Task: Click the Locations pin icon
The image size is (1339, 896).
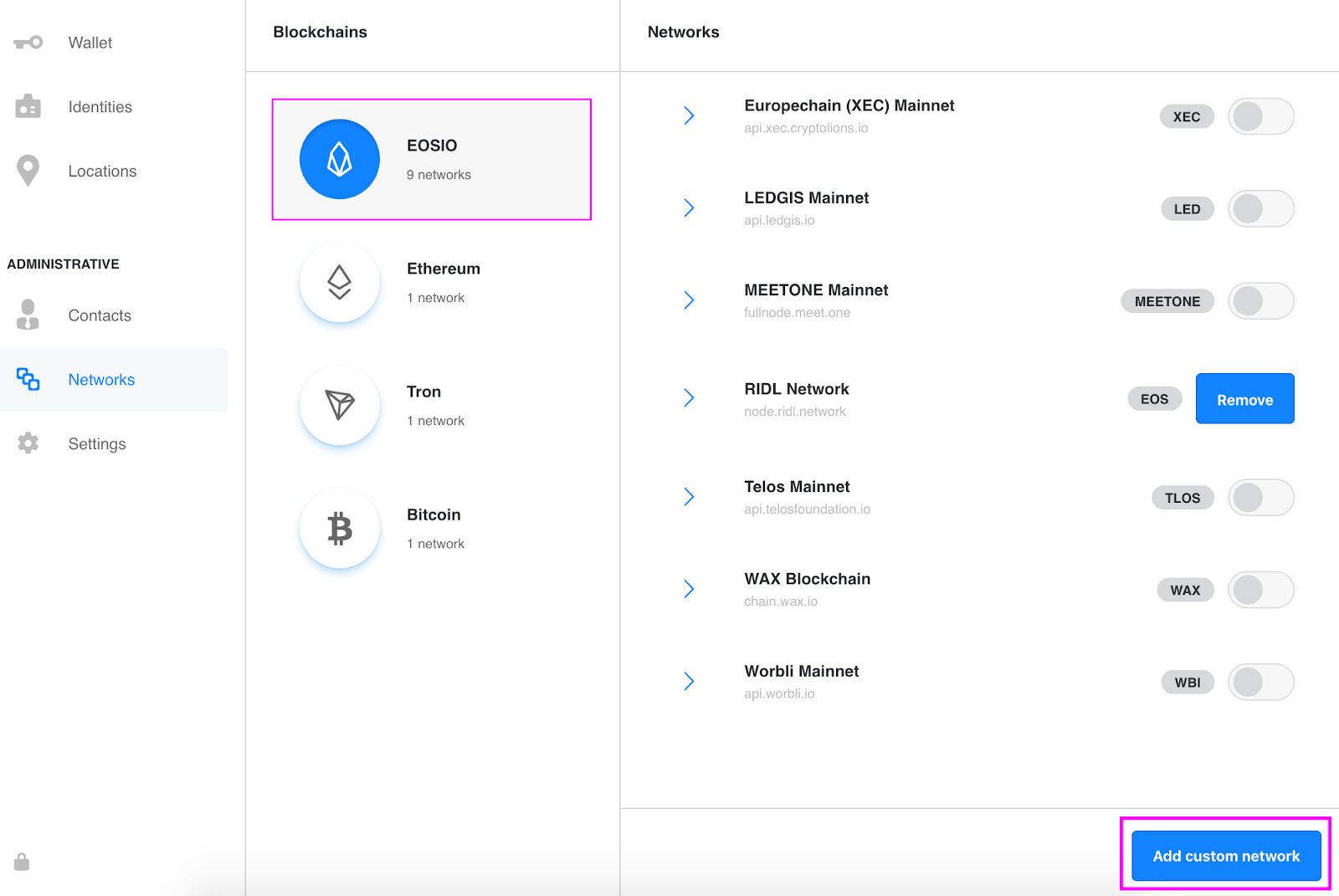Action: [x=28, y=171]
